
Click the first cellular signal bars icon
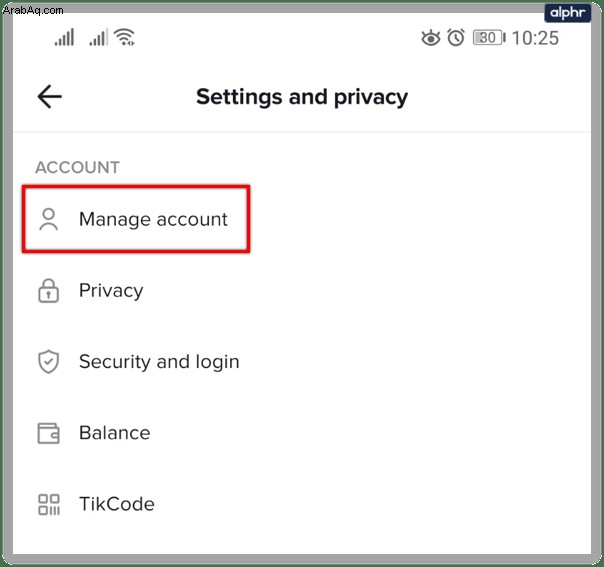(64, 37)
